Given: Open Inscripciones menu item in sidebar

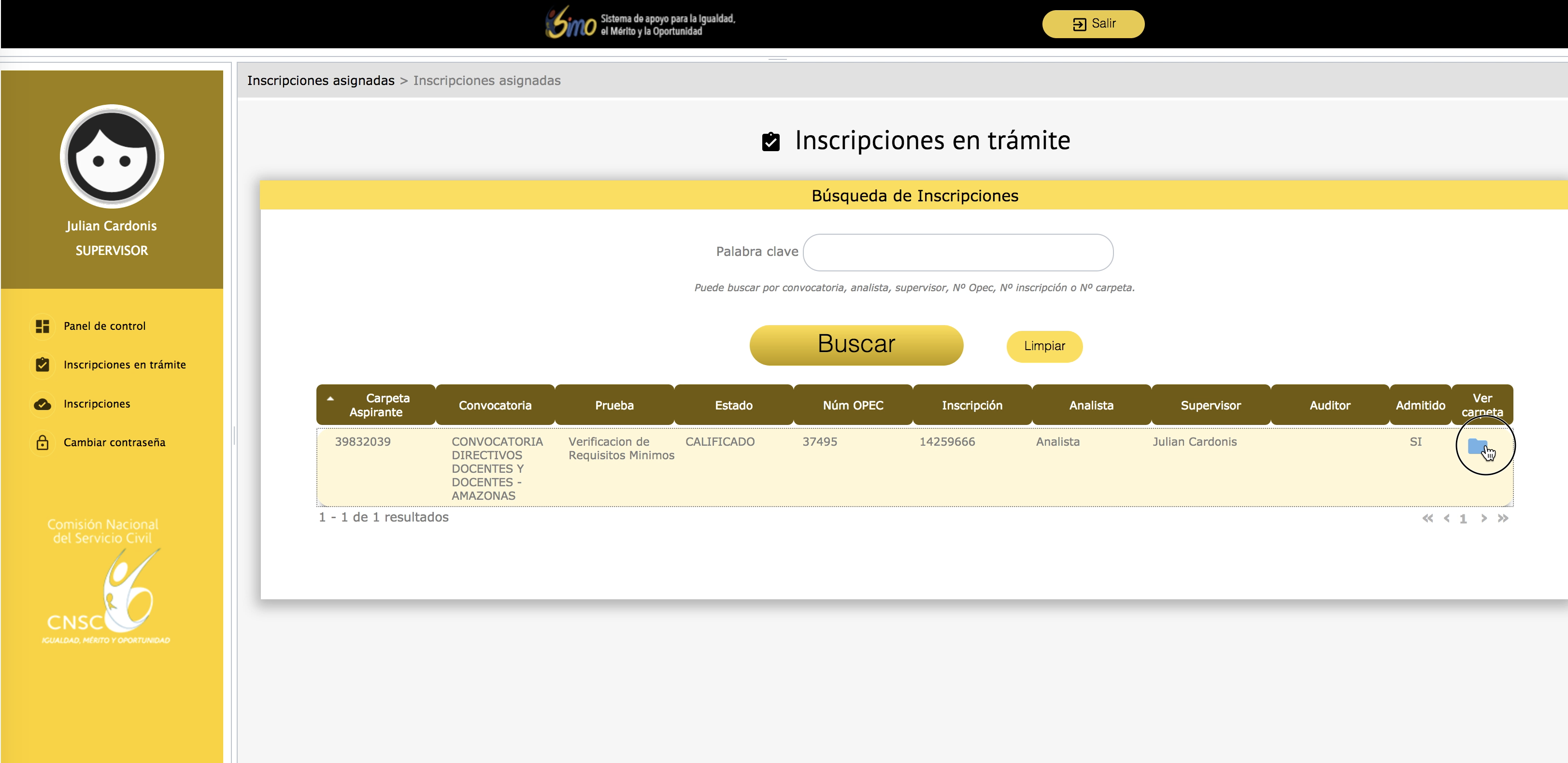Looking at the screenshot, I should [97, 404].
